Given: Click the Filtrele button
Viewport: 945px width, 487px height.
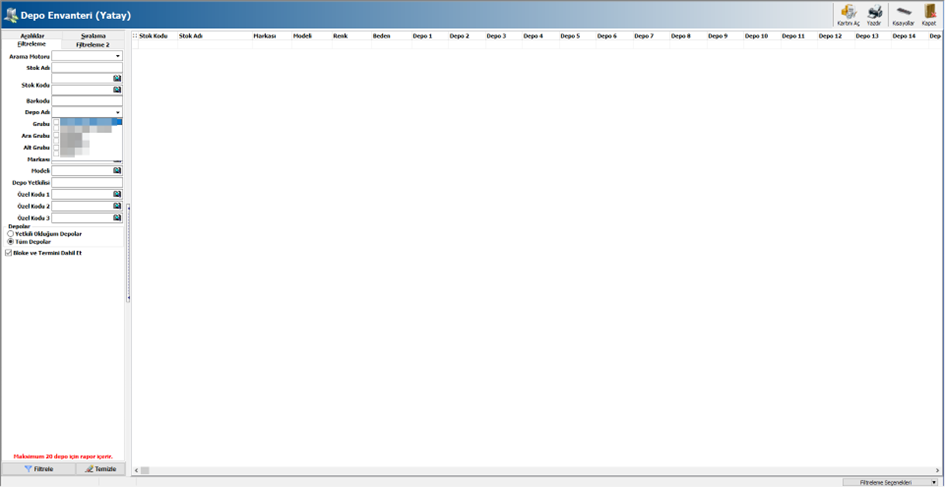Looking at the screenshot, I should (39, 468).
